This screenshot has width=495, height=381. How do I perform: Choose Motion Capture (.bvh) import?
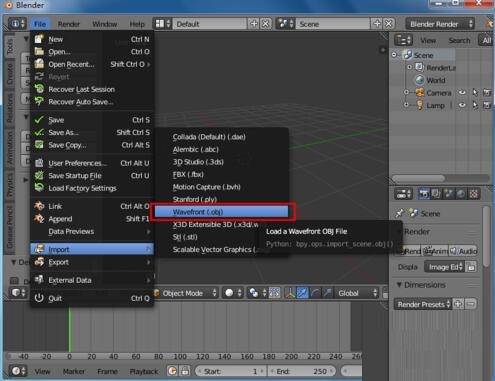point(221,187)
